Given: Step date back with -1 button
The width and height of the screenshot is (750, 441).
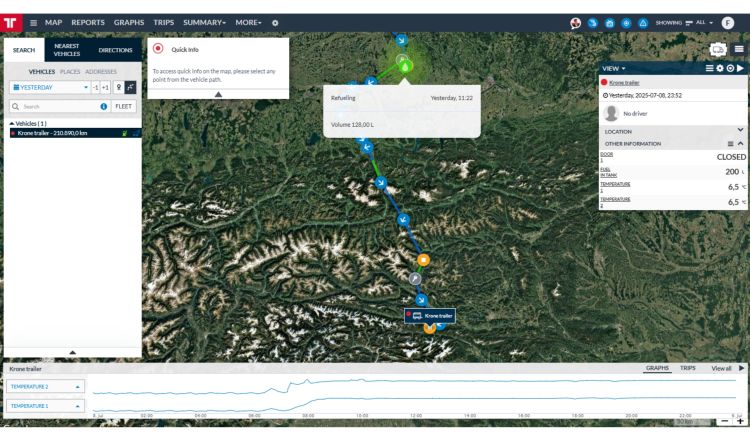Looking at the screenshot, I should [x=96, y=88].
